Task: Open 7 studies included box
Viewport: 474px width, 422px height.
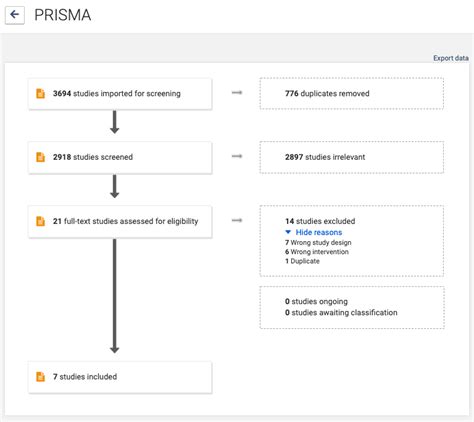Action: pyautogui.click(x=120, y=377)
